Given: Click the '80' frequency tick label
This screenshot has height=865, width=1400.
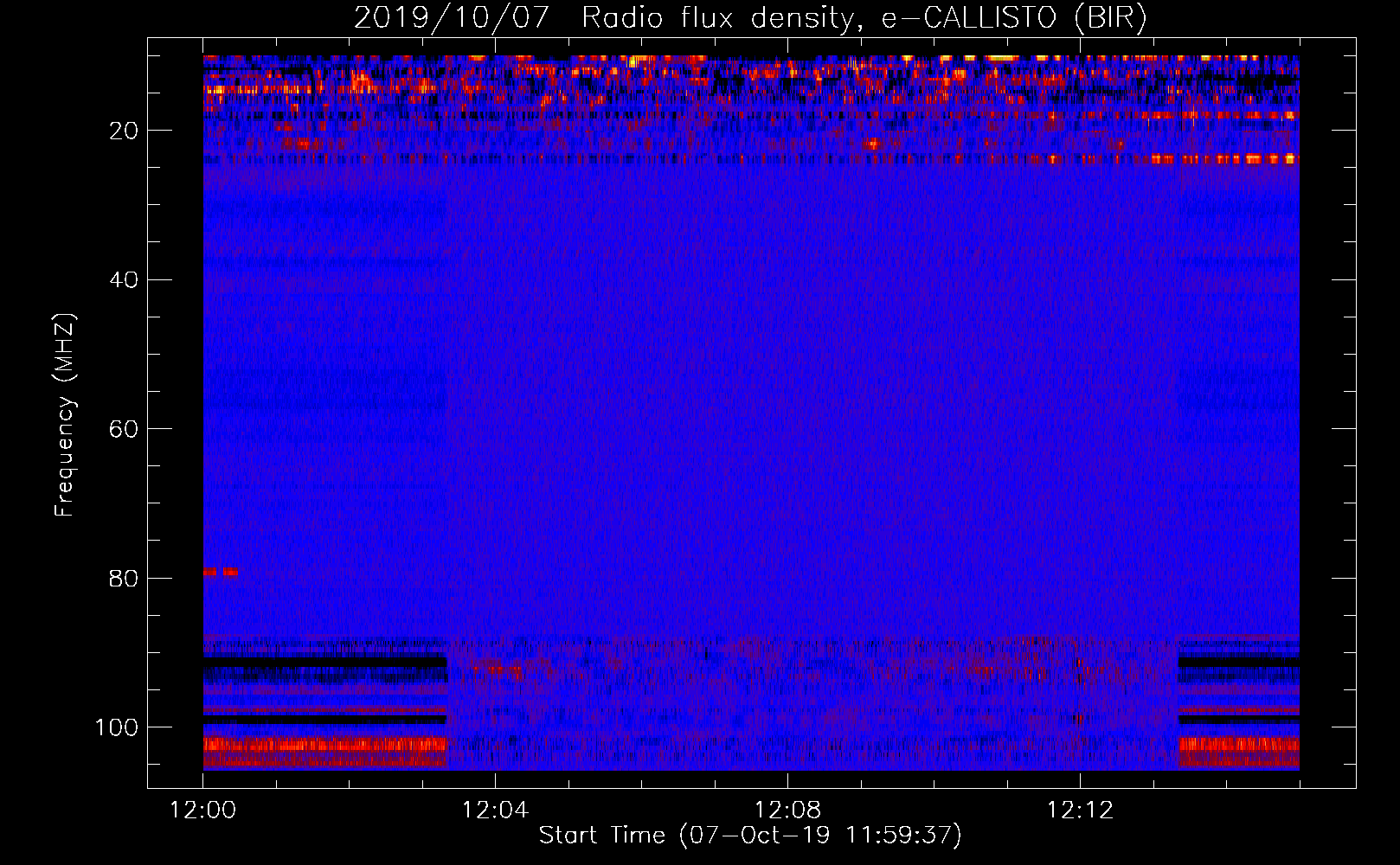Looking at the screenshot, I should (x=124, y=578).
